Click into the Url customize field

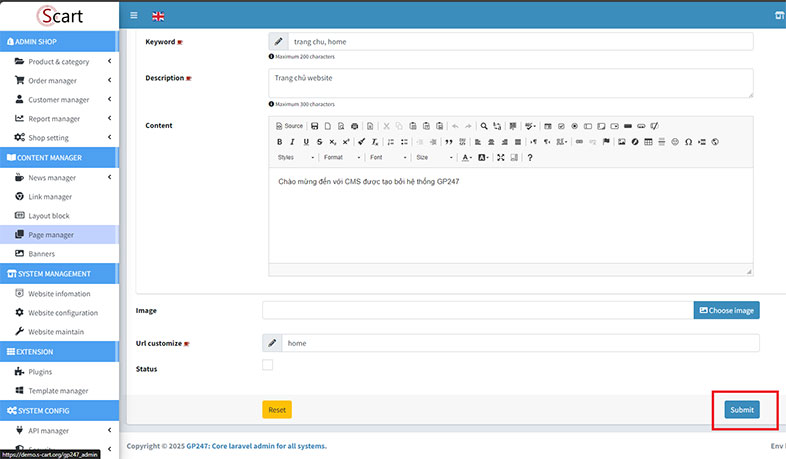(x=520, y=343)
